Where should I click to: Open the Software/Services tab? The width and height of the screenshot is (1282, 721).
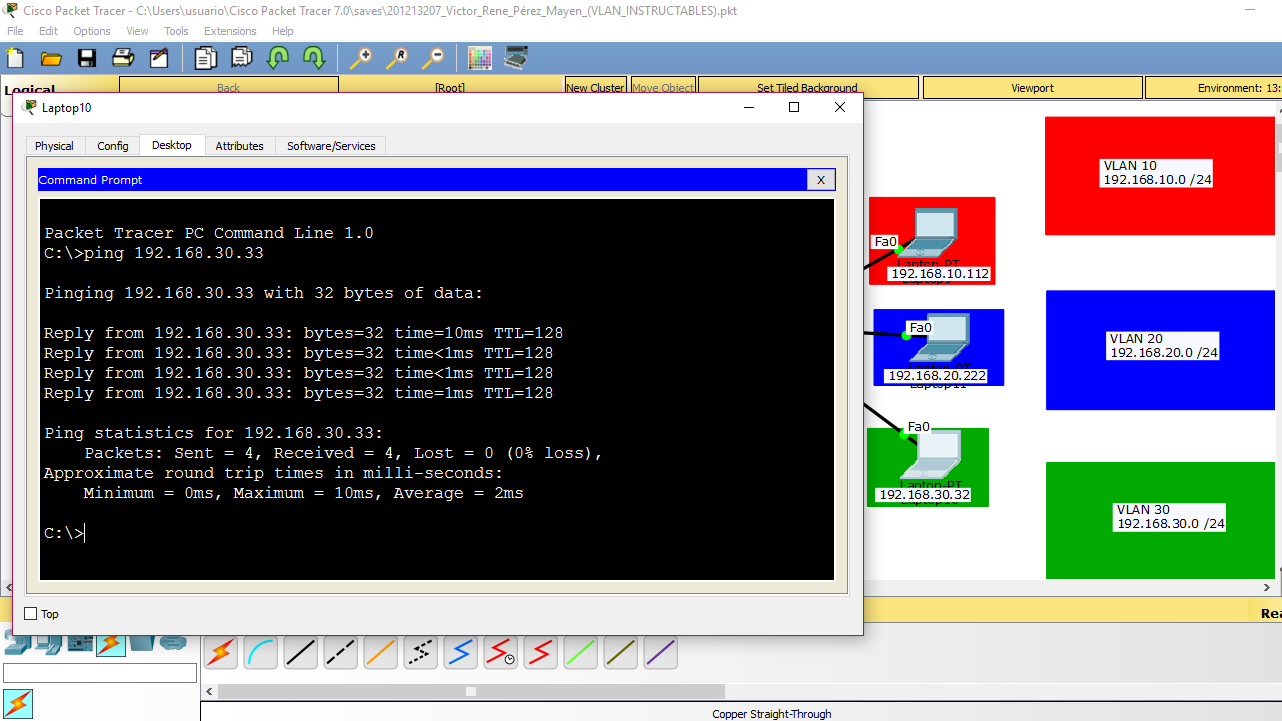coord(331,146)
